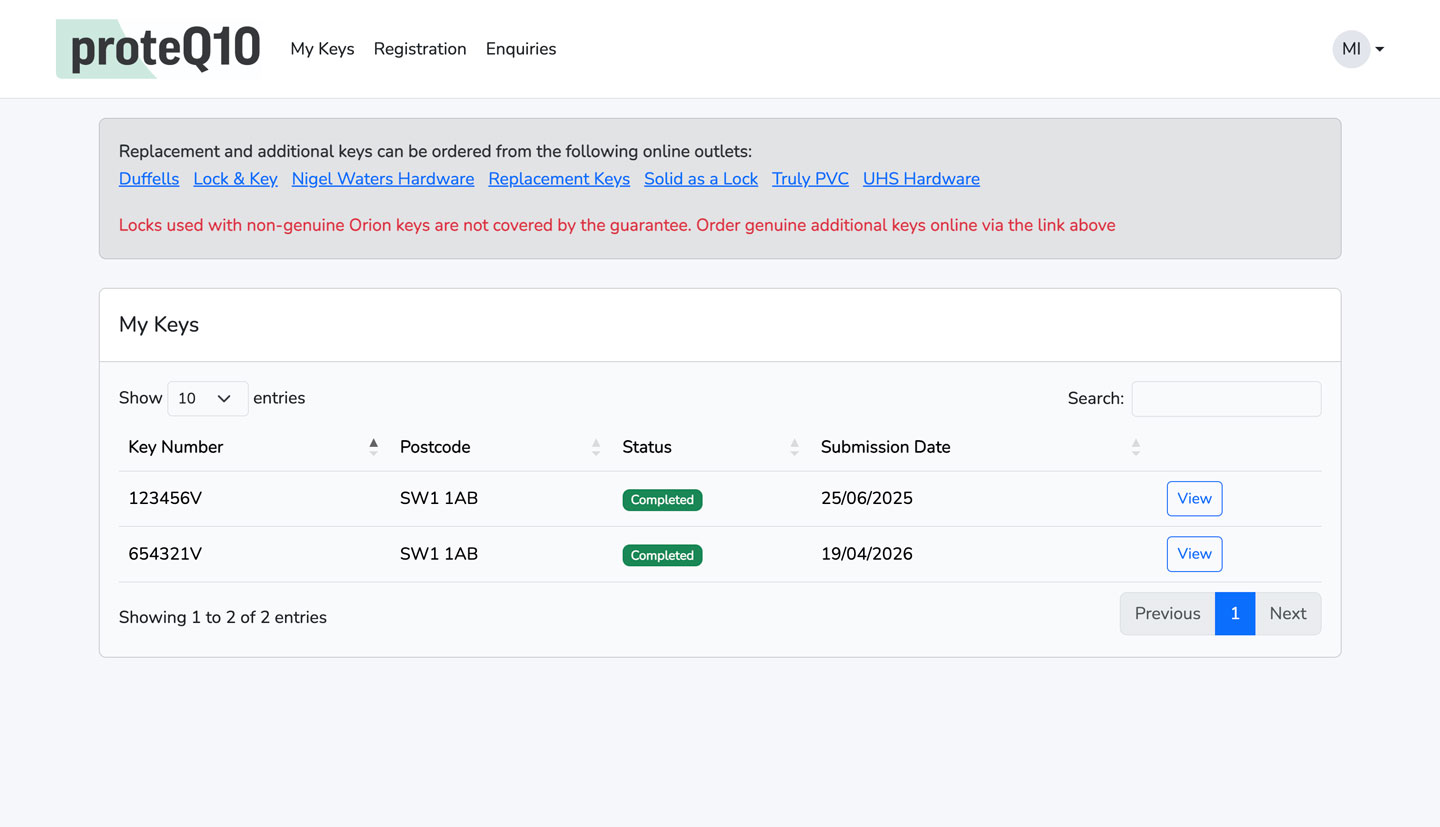Select page 1 in pagination

click(1235, 614)
